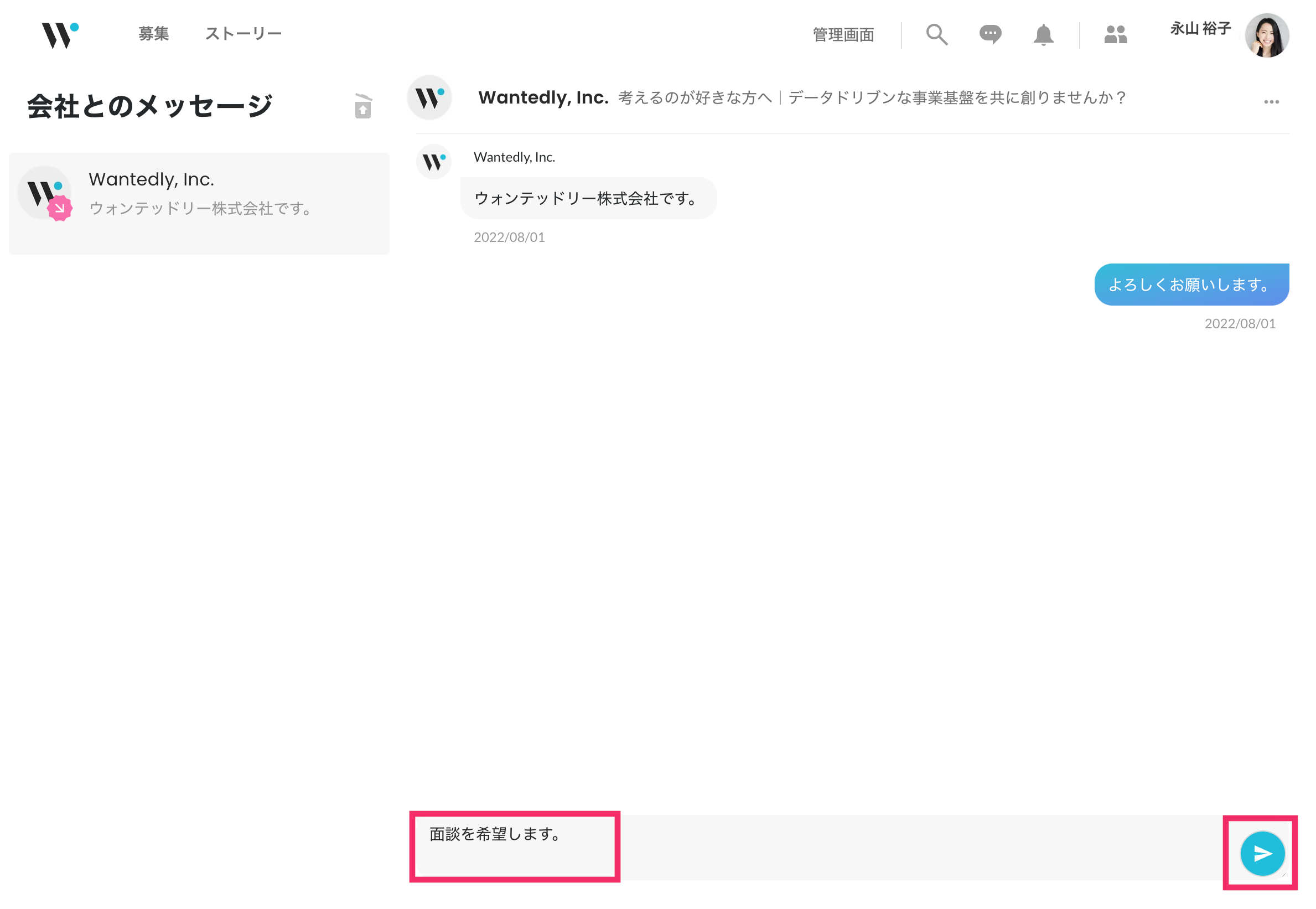
Task: Send the message with the paper-plane button
Action: pyautogui.click(x=1262, y=853)
